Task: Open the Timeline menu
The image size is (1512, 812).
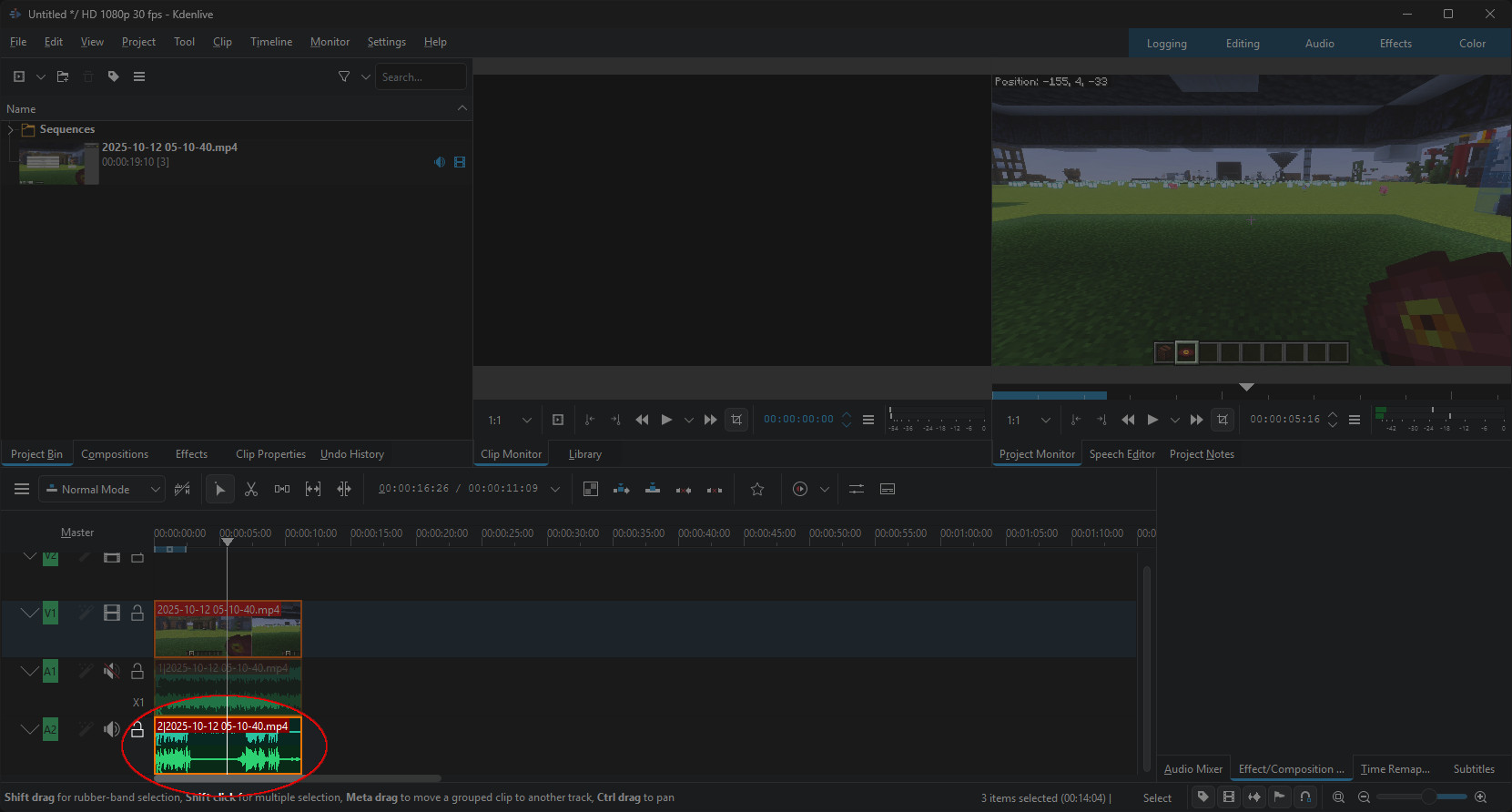Action: (271, 42)
